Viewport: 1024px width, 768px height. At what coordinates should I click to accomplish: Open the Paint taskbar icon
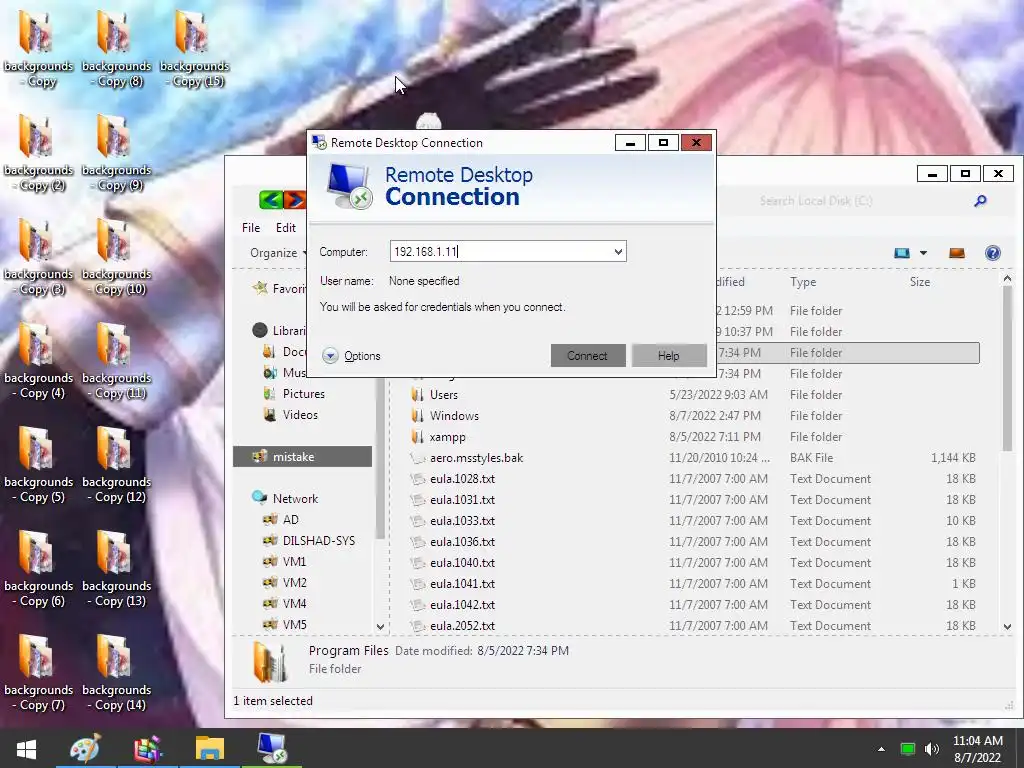pyautogui.click(x=86, y=748)
